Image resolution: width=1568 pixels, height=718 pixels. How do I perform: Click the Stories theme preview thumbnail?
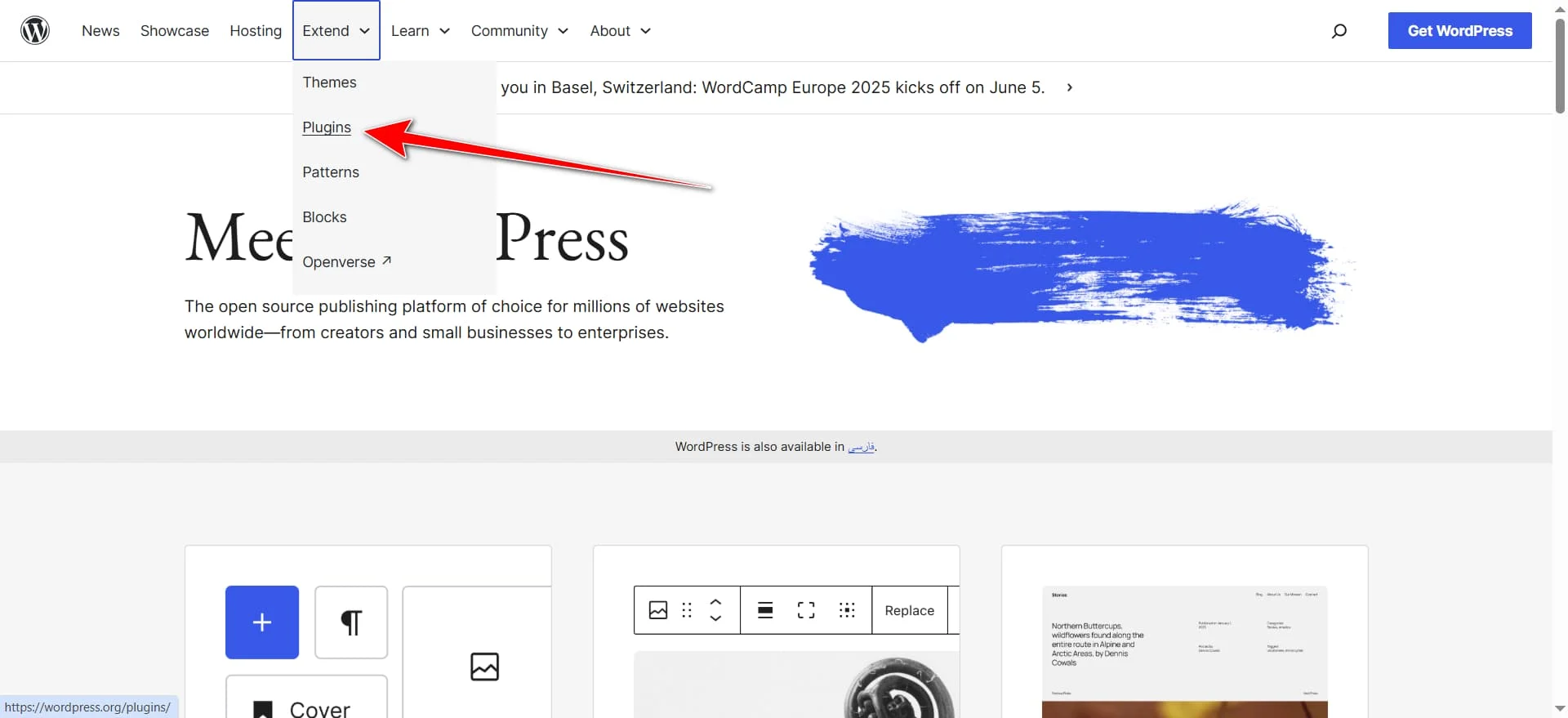(x=1185, y=652)
